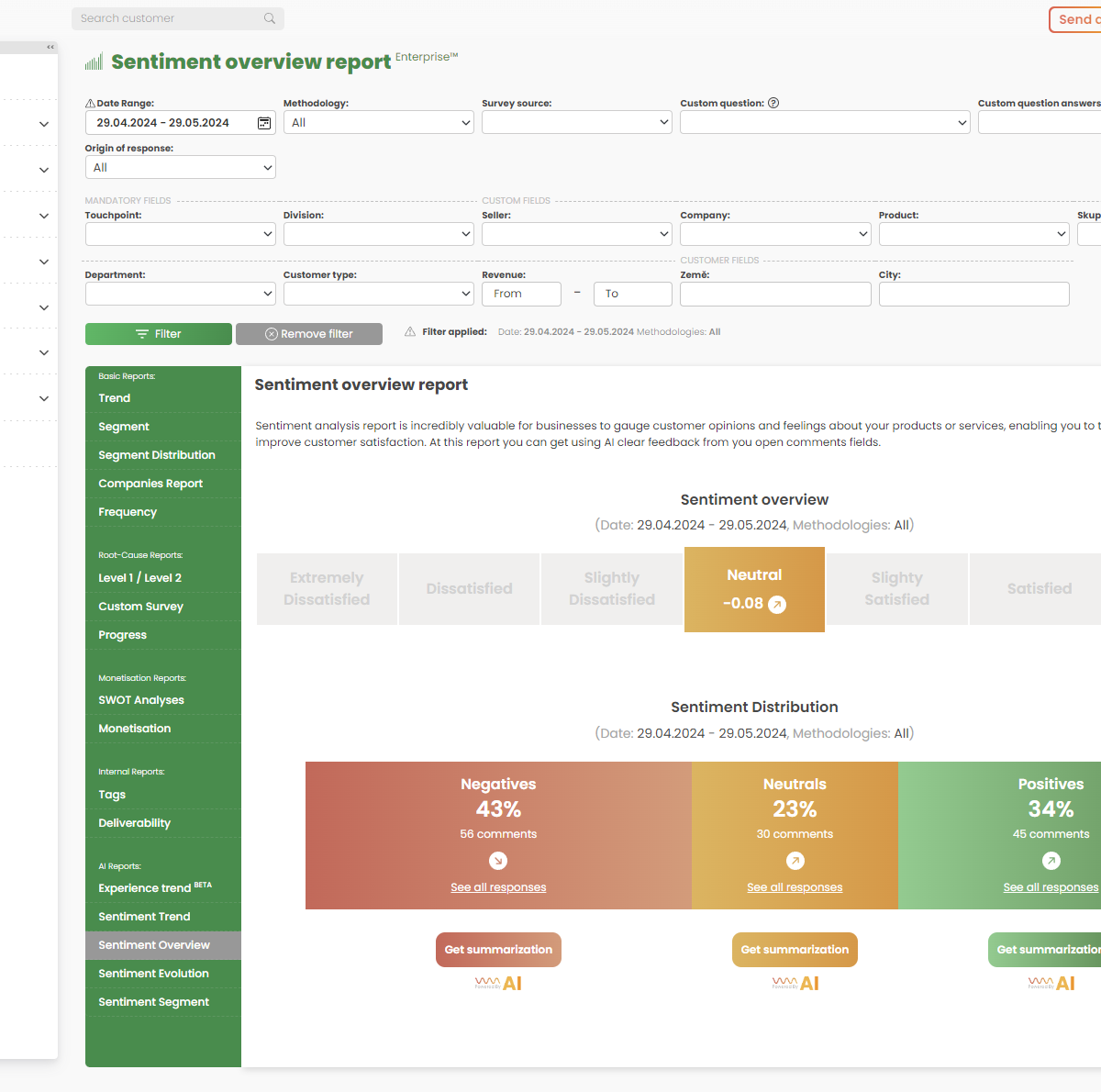Click the circular arrow icon under Positives 34%
1101x1092 pixels.
coord(1051,861)
